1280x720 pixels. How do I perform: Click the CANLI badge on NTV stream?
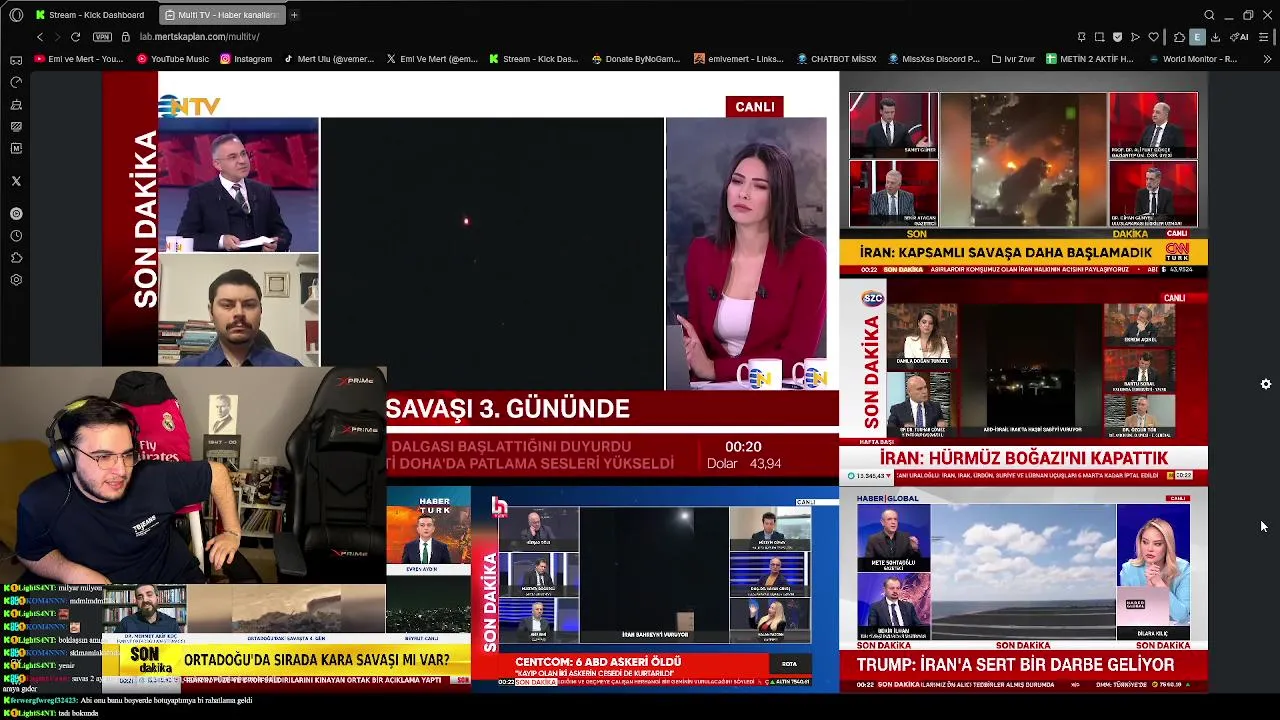point(755,107)
